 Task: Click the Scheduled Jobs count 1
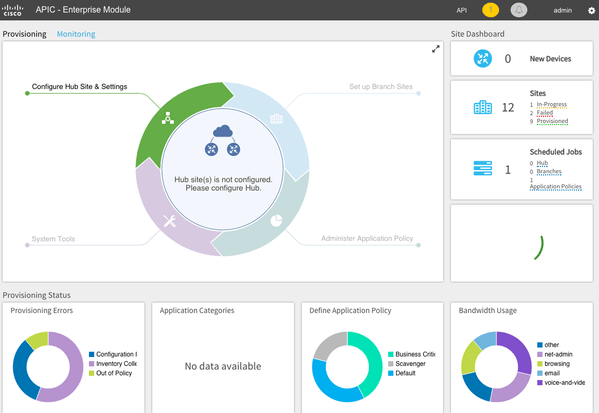508,170
